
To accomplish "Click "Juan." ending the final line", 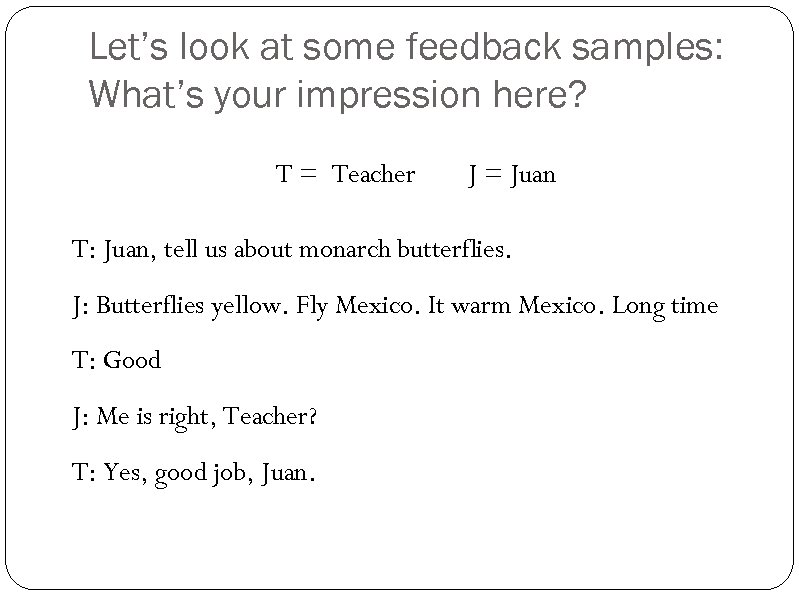I will point(288,471).
